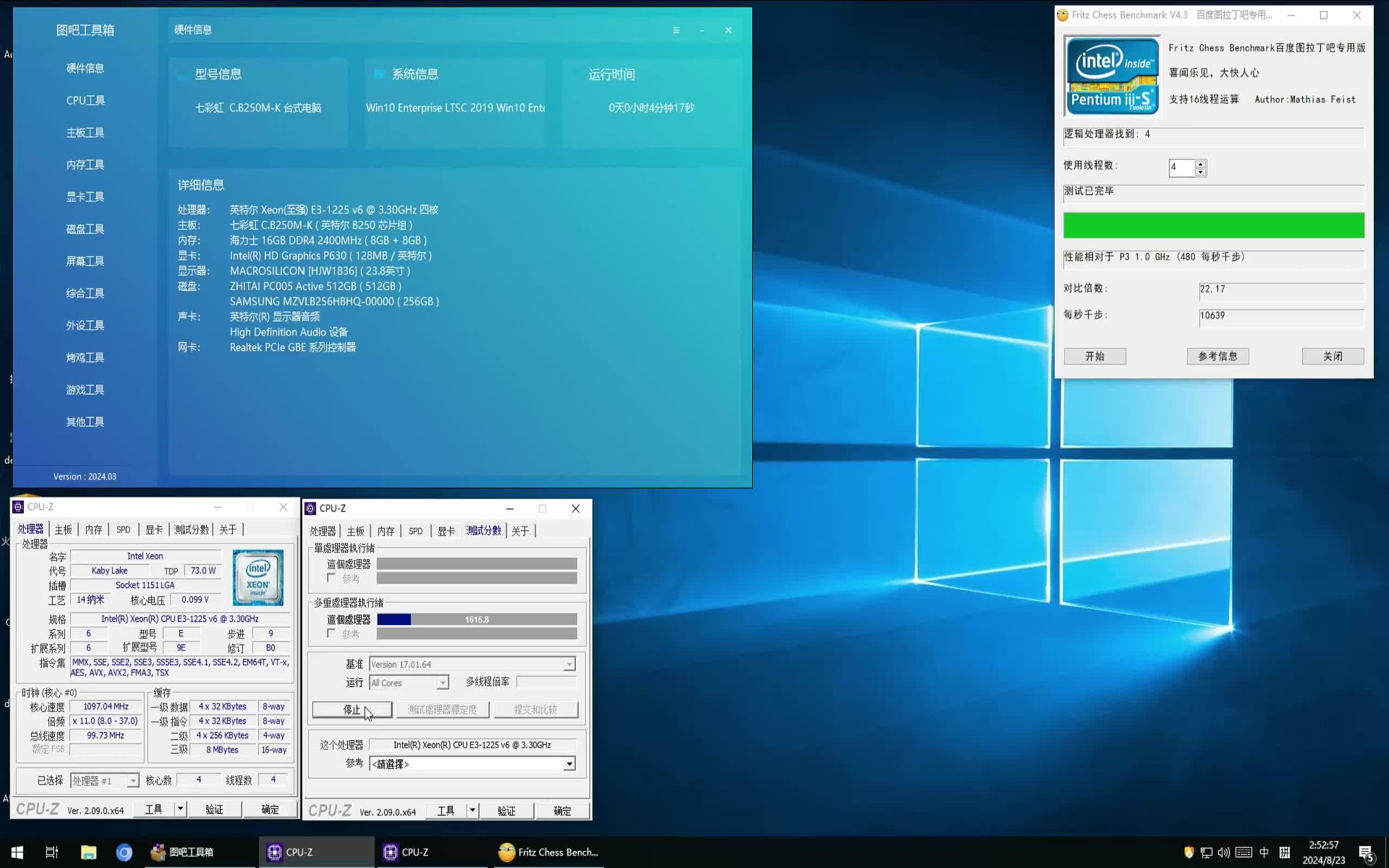
Task: Click the Intel Pentium logo in Fritz Chess
Action: [1112, 76]
